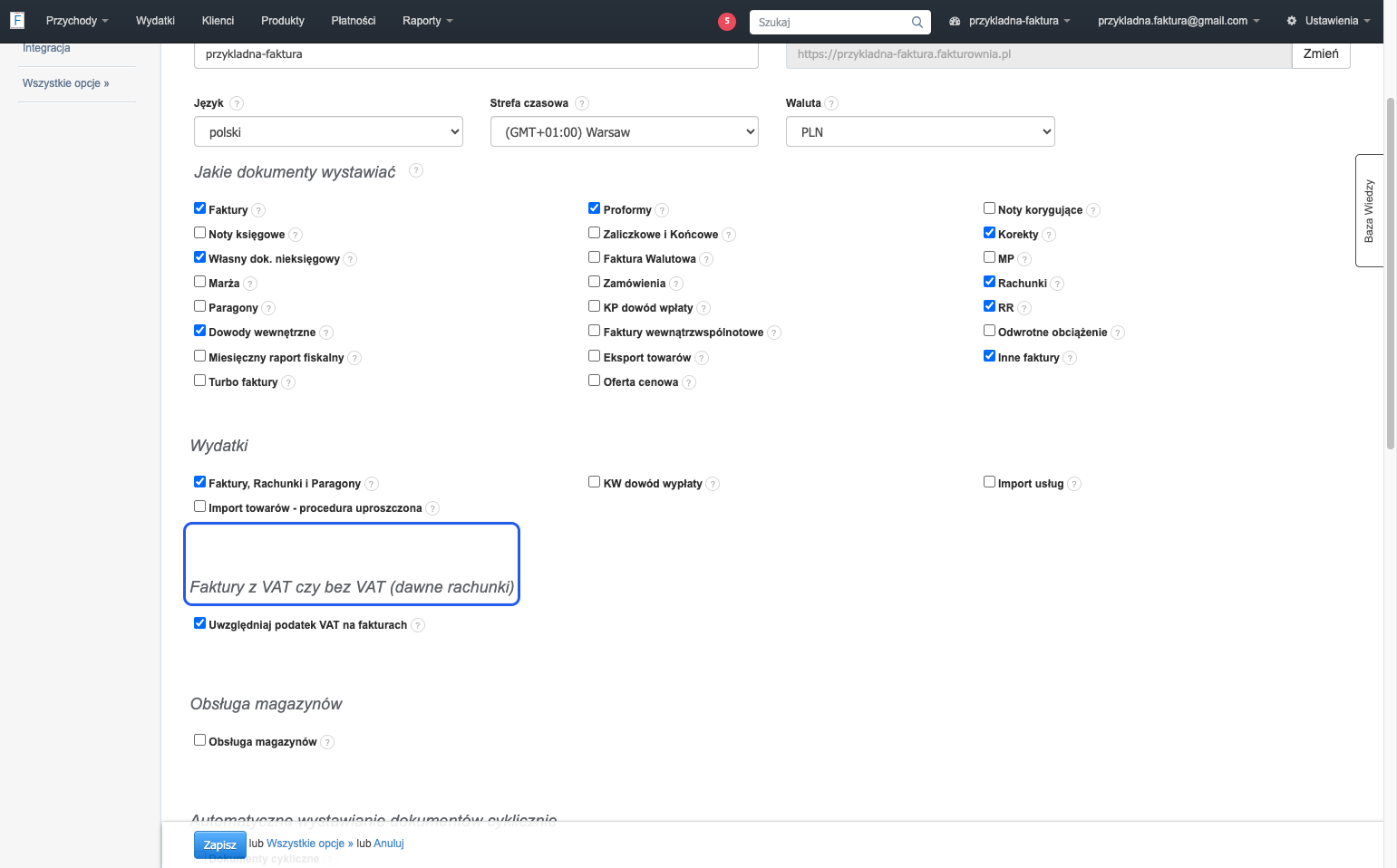This screenshot has height=868, width=1397.
Task: Click the search magnifier icon
Action: tap(917, 22)
